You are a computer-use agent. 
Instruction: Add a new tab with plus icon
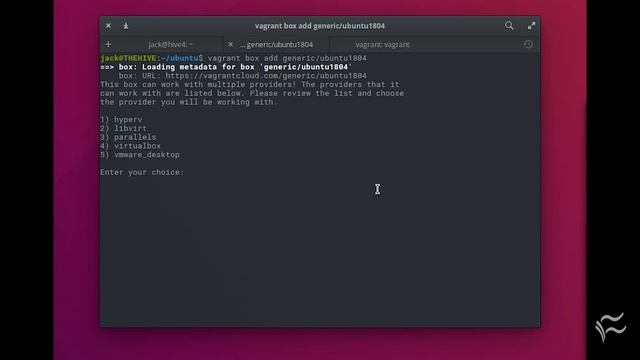[x=108, y=44]
